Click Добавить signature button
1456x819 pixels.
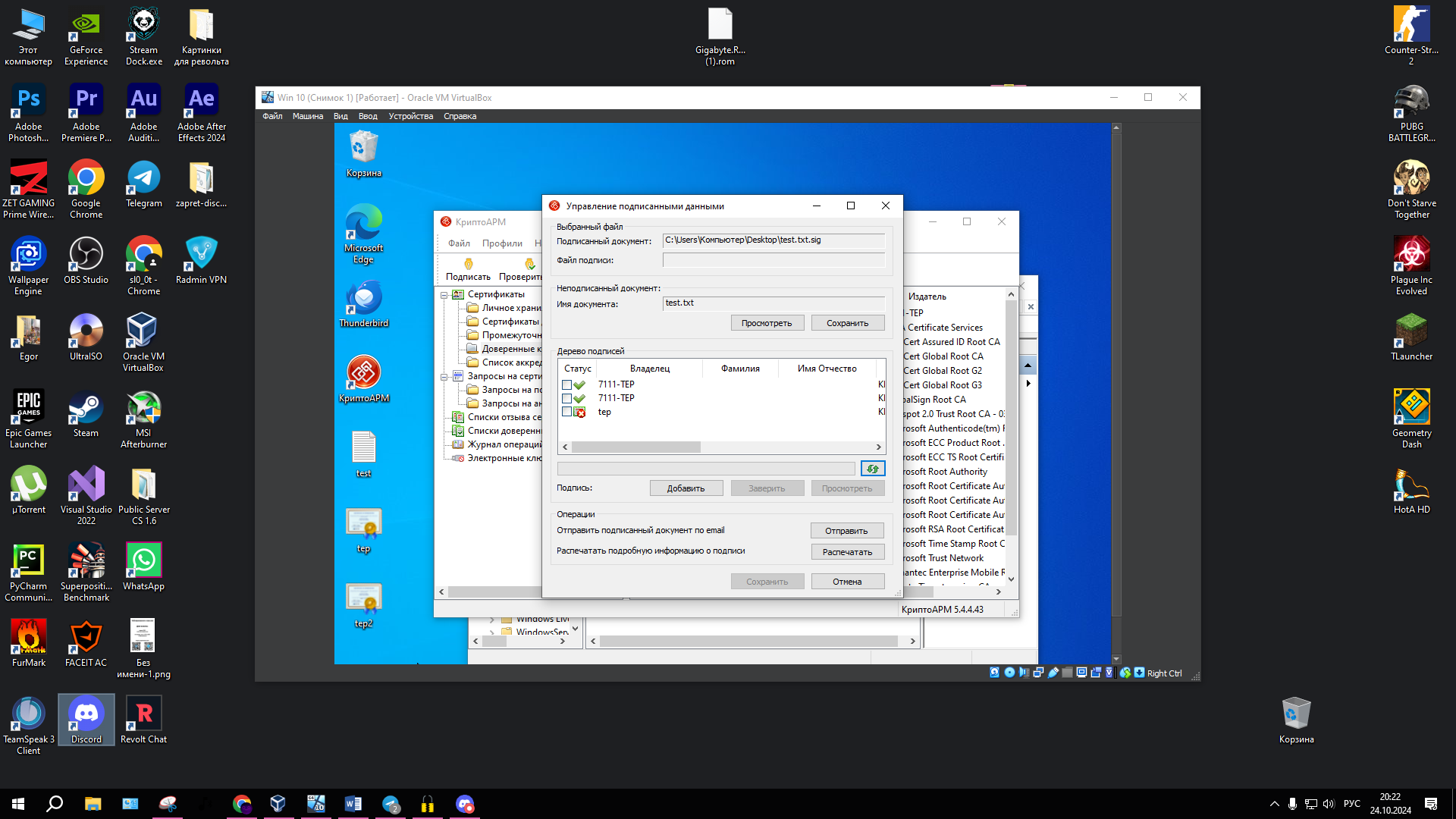(686, 488)
